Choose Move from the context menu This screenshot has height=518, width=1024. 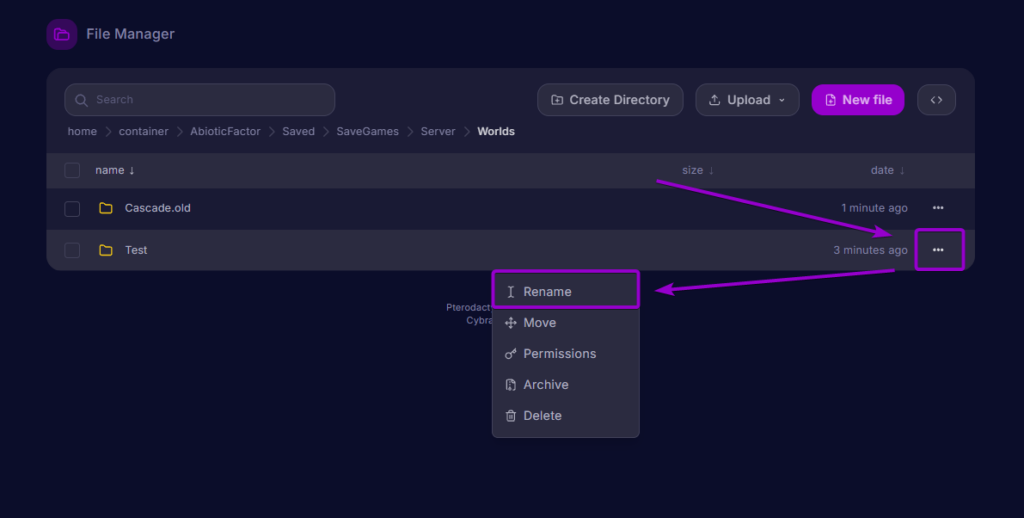[566, 323]
